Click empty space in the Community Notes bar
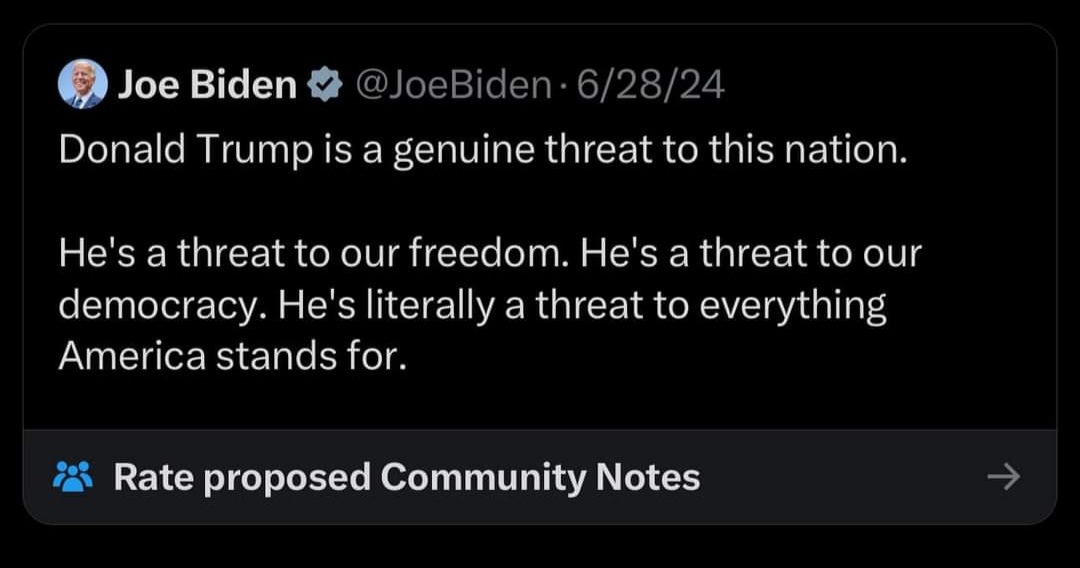Image resolution: width=1080 pixels, height=568 pixels. coord(850,477)
